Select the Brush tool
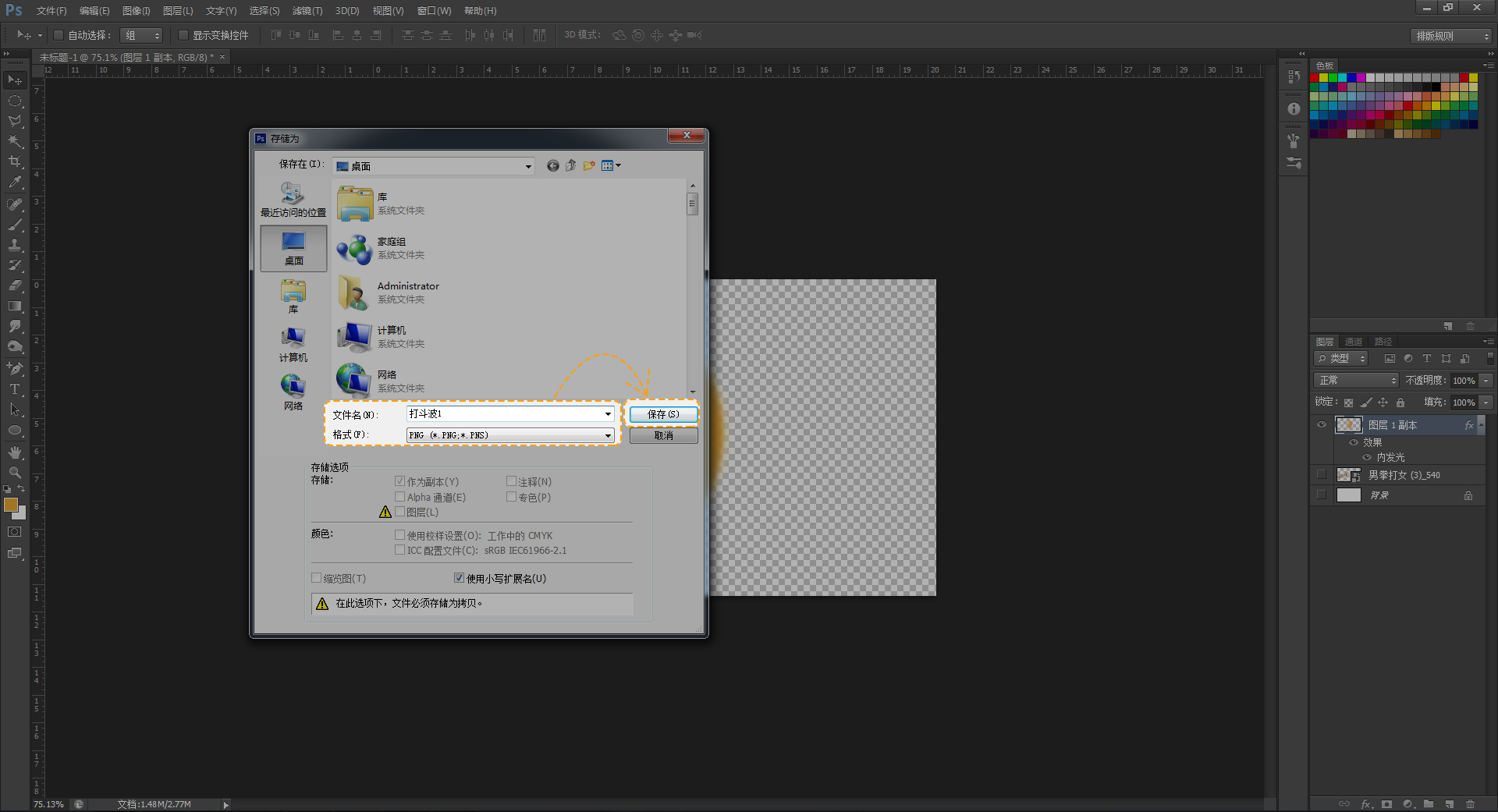 [x=15, y=225]
